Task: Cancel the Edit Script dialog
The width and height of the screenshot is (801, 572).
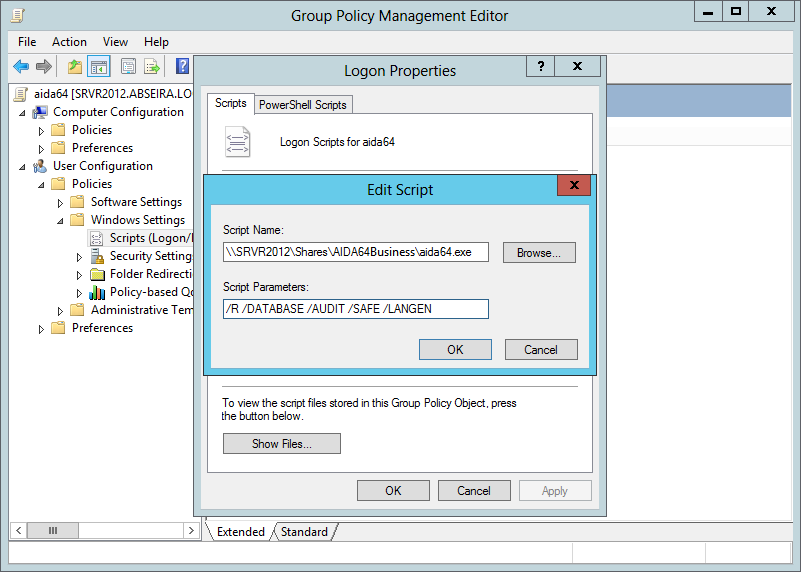Action: tap(541, 350)
